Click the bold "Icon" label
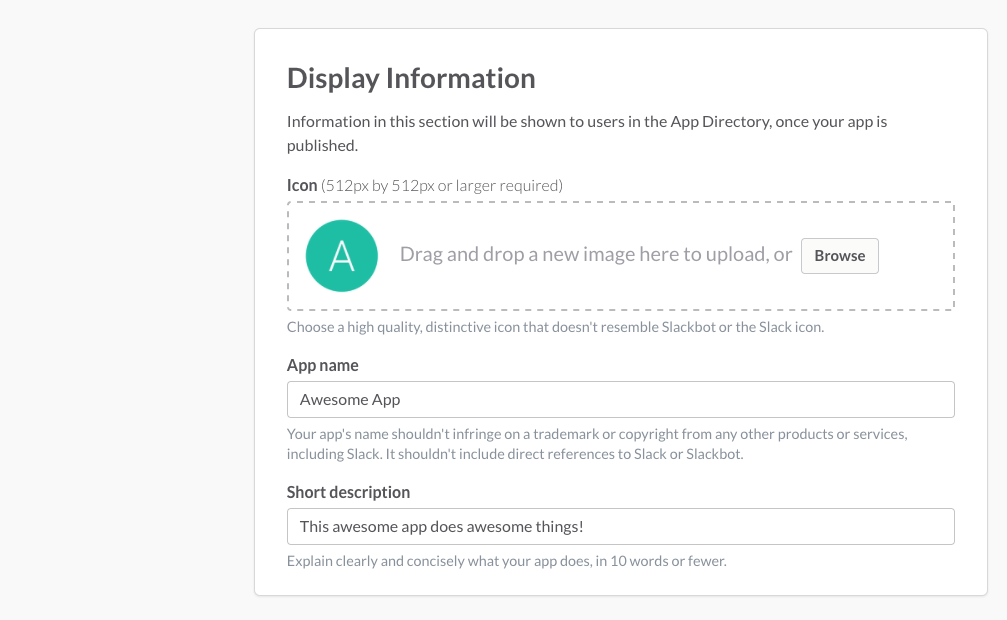This screenshot has height=620, width=1007. coord(301,185)
